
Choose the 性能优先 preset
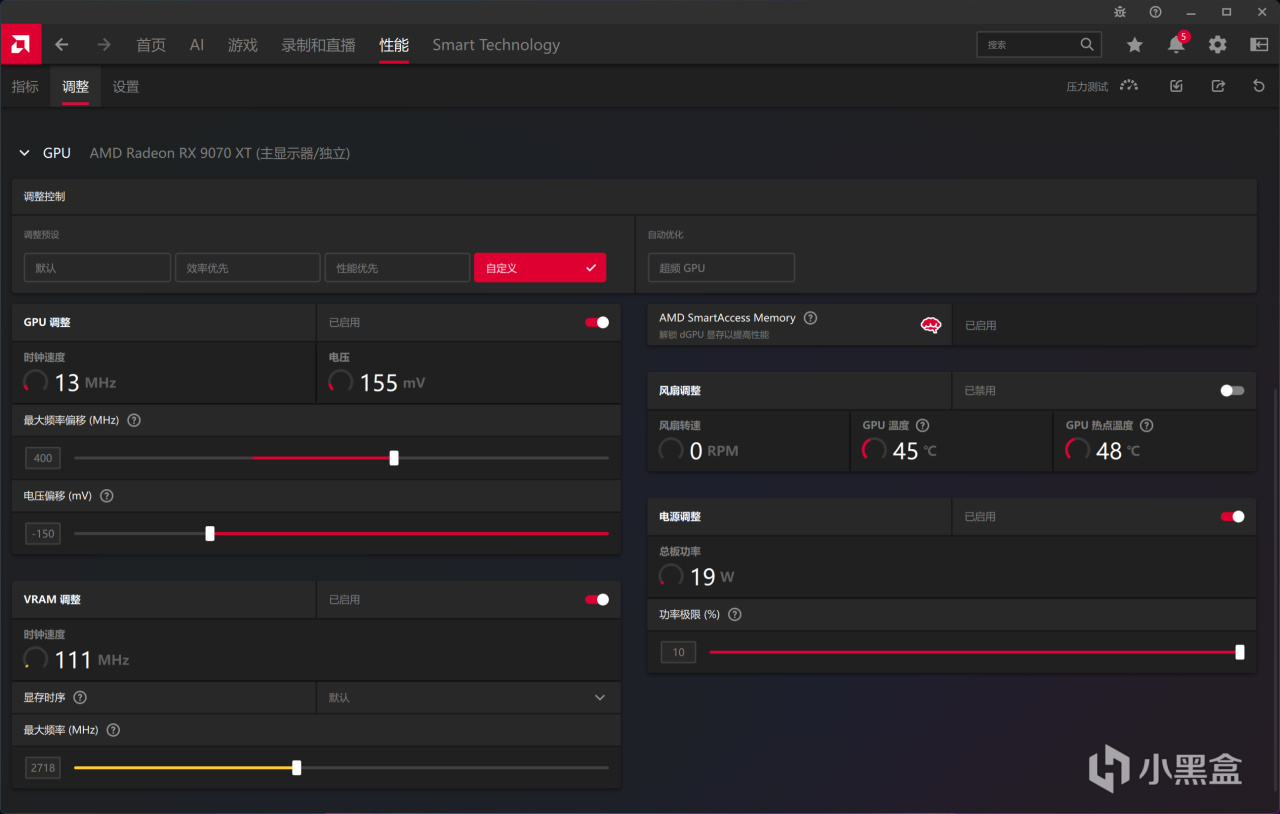point(397,268)
